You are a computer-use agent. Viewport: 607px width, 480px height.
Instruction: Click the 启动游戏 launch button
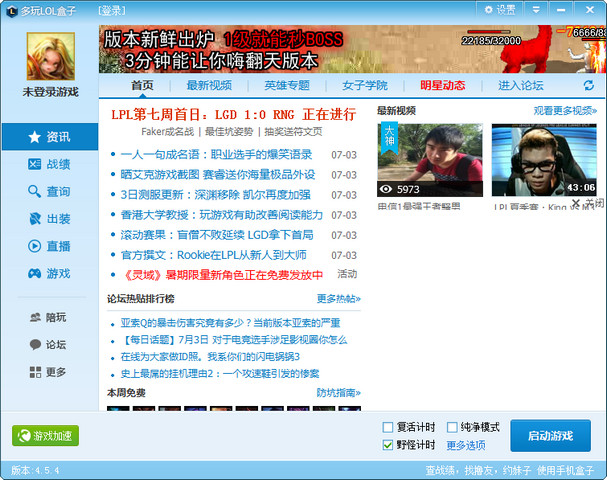coord(550,435)
